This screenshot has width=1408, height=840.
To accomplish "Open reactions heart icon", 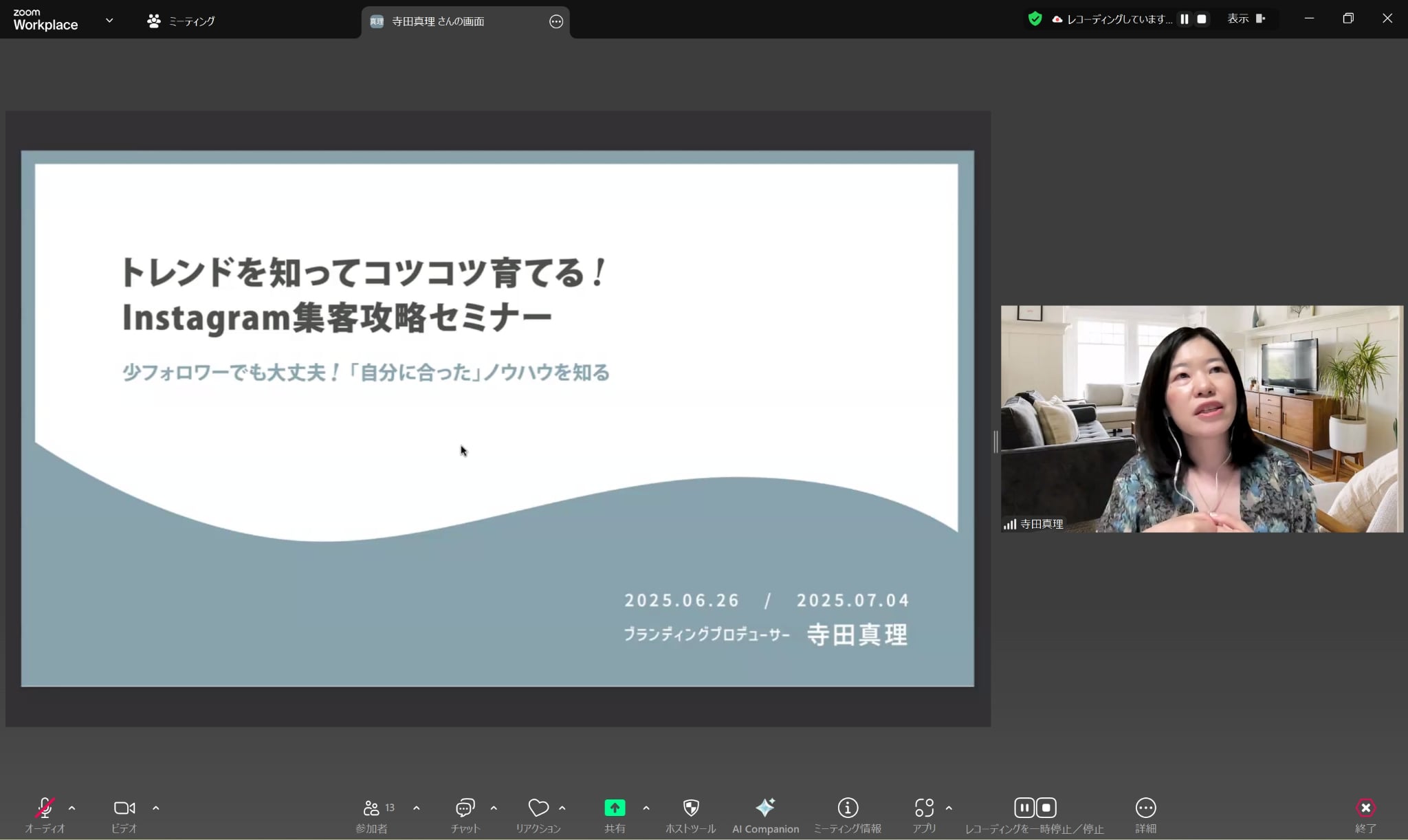I will click(x=538, y=808).
